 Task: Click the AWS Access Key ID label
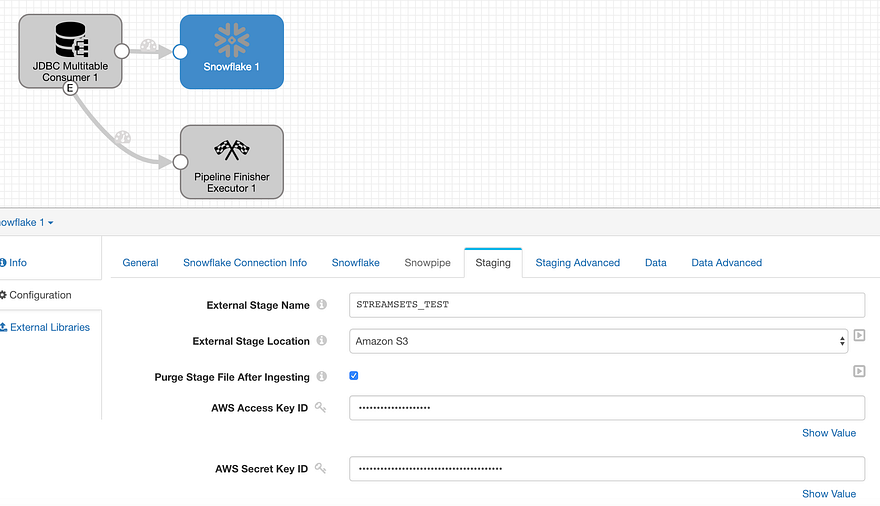[259, 408]
